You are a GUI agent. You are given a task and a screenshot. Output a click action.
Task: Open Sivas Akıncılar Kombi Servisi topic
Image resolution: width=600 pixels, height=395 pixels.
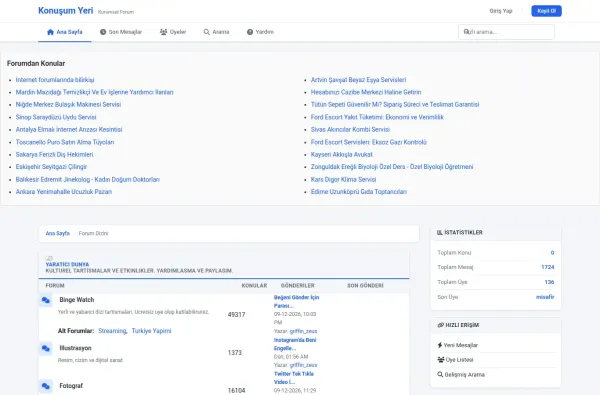coord(351,130)
